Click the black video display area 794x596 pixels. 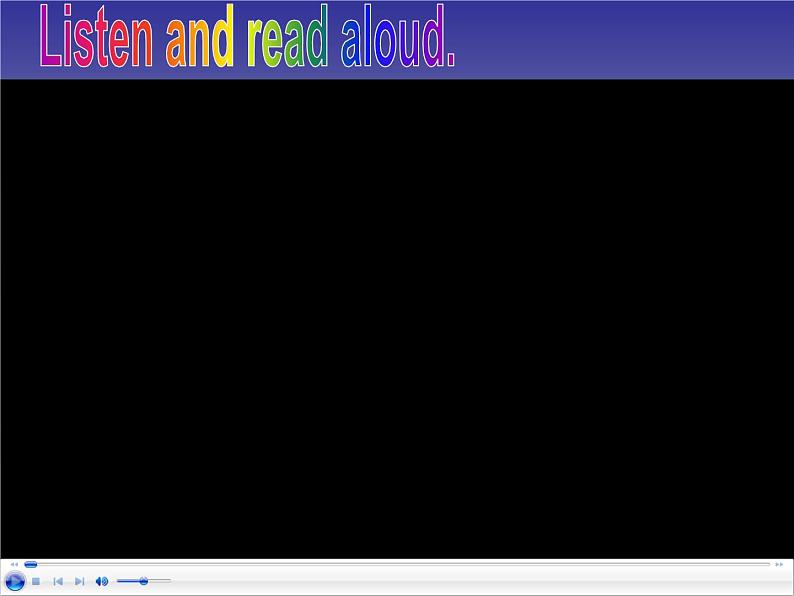pyautogui.click(x=397, y=318)
